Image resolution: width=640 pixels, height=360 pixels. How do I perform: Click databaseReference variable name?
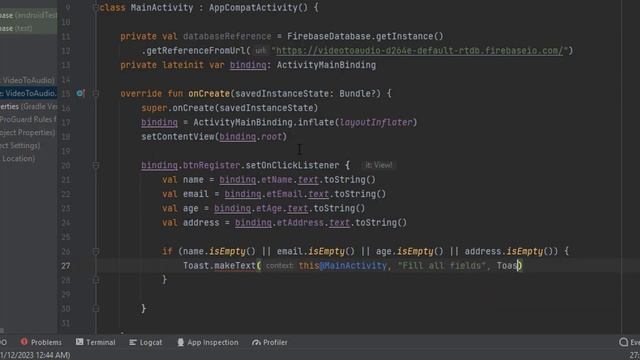tap(227, 36)
